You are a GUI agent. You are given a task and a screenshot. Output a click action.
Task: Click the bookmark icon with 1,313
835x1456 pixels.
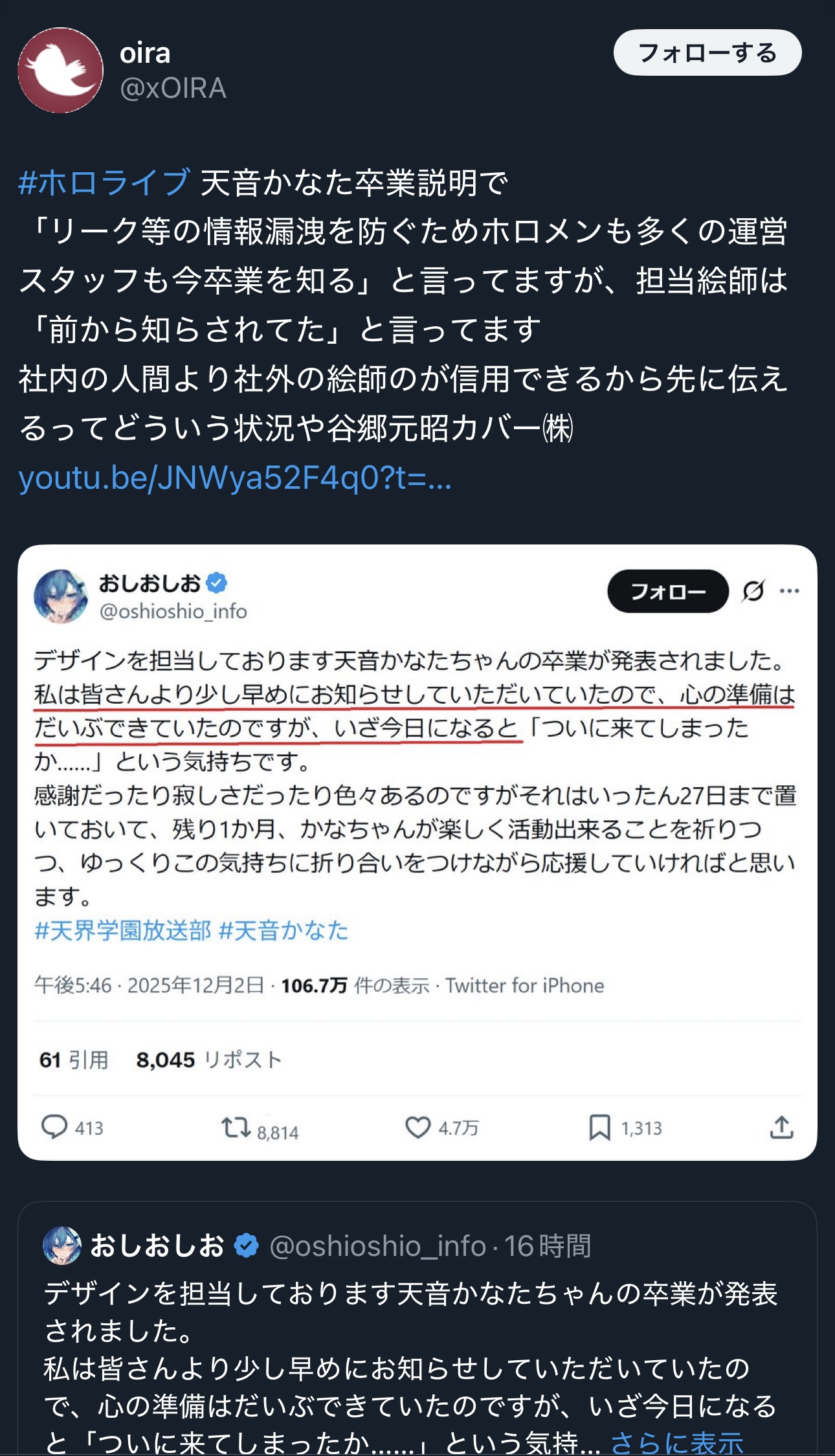(599, 1127)
